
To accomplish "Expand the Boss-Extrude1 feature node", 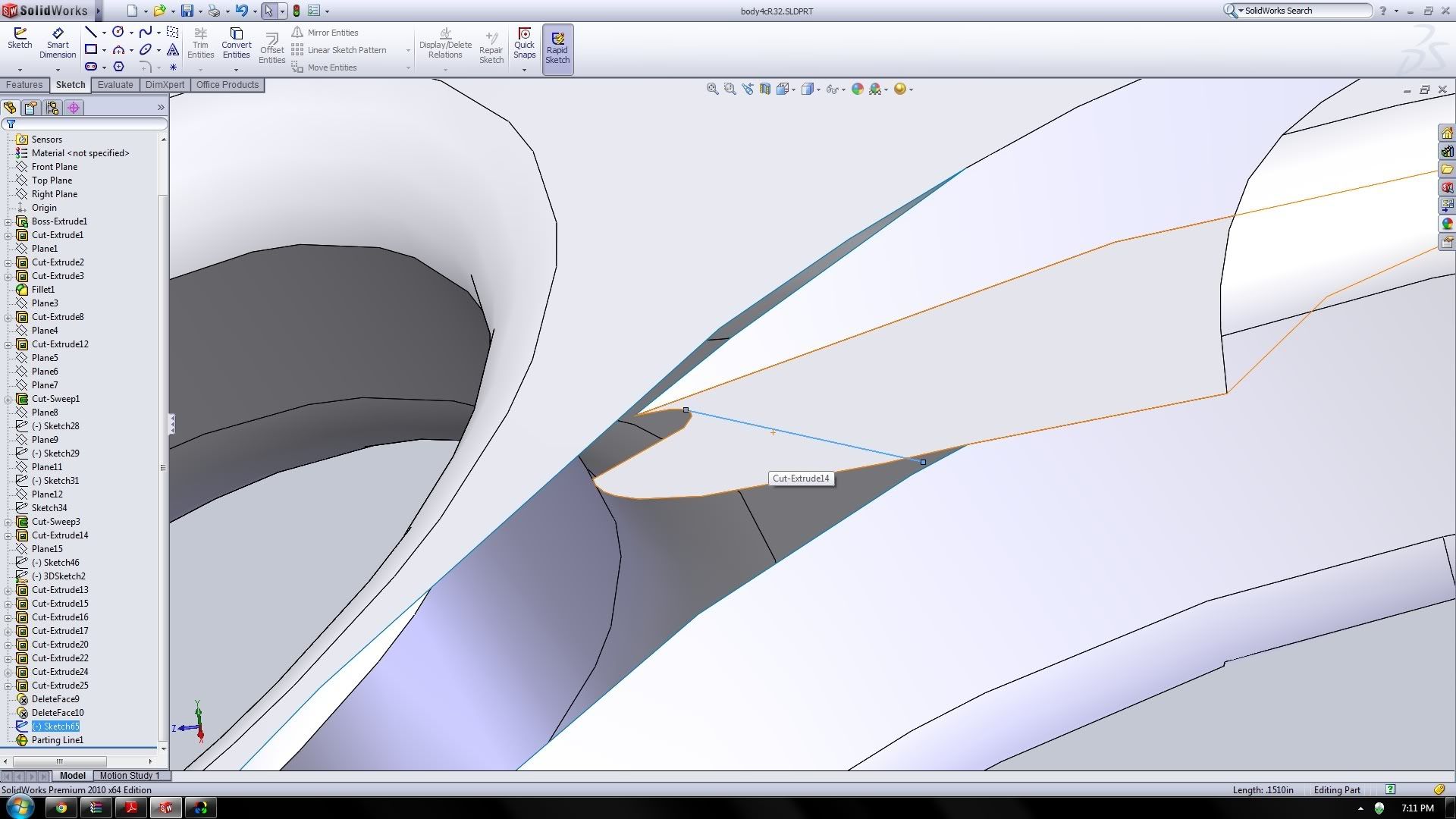I will coord(8,221).
